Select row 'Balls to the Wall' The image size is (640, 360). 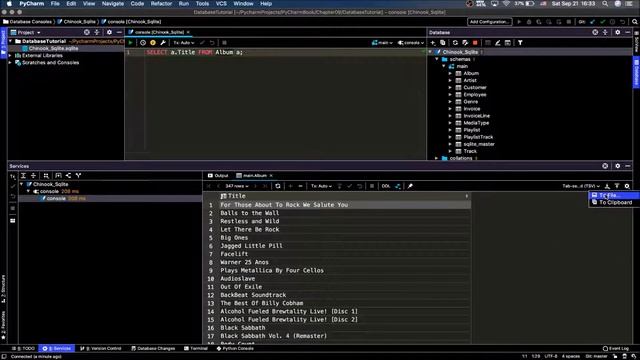click(345, 213)
